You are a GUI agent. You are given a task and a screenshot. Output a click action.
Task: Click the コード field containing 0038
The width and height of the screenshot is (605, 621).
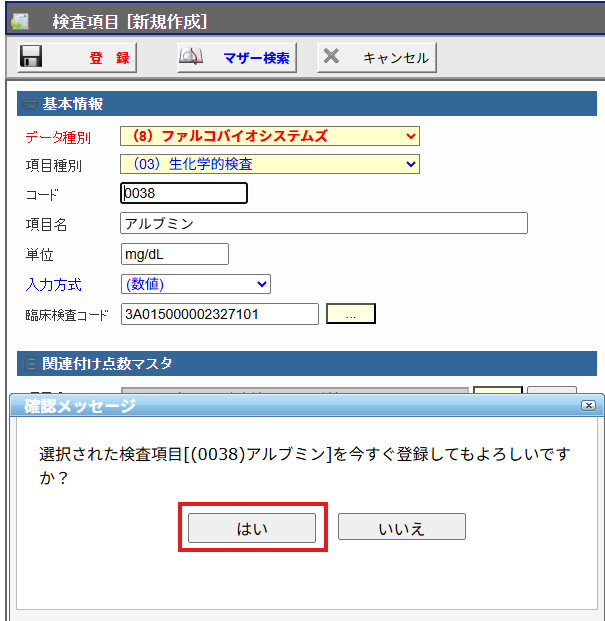(182, 193)
